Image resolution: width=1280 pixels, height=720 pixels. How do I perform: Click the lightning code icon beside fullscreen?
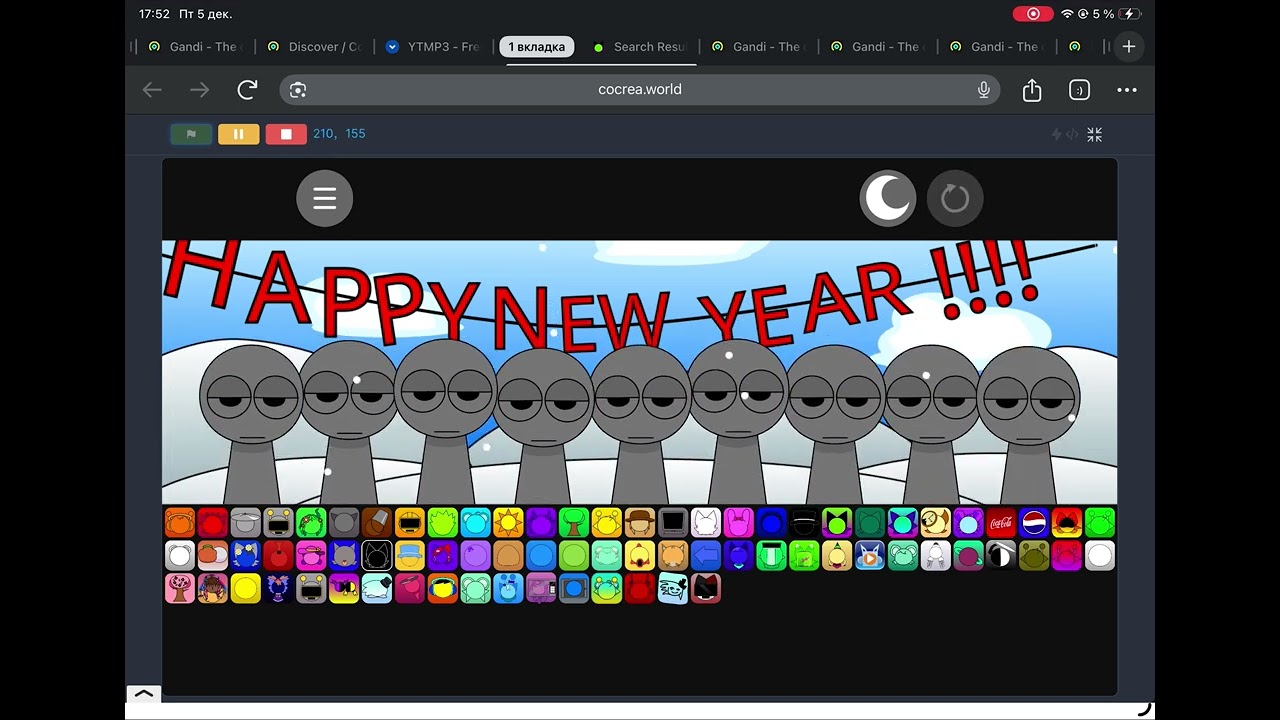[1064, 134]
